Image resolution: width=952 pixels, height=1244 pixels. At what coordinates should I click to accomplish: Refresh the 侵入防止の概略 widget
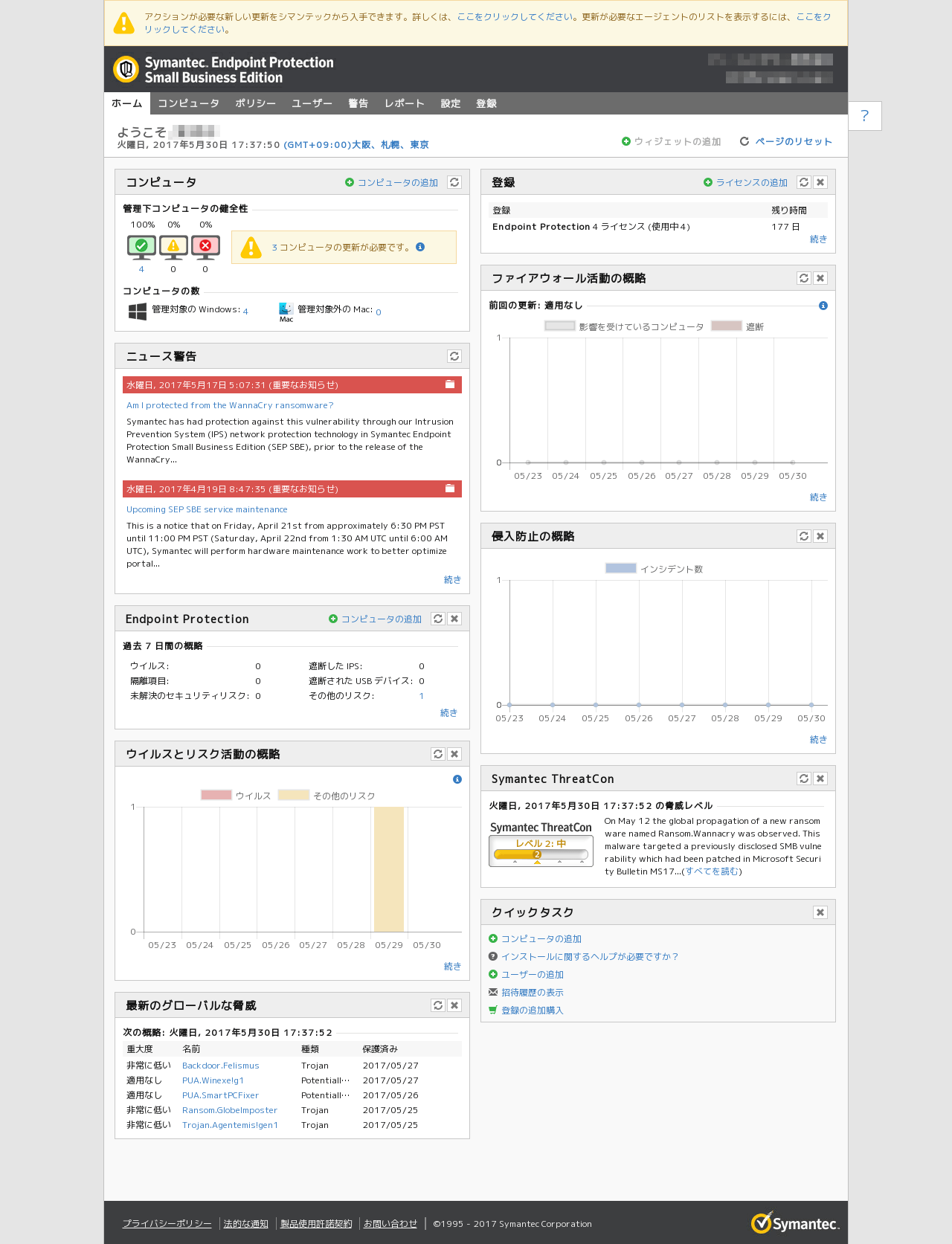click(x=804, y=536)
